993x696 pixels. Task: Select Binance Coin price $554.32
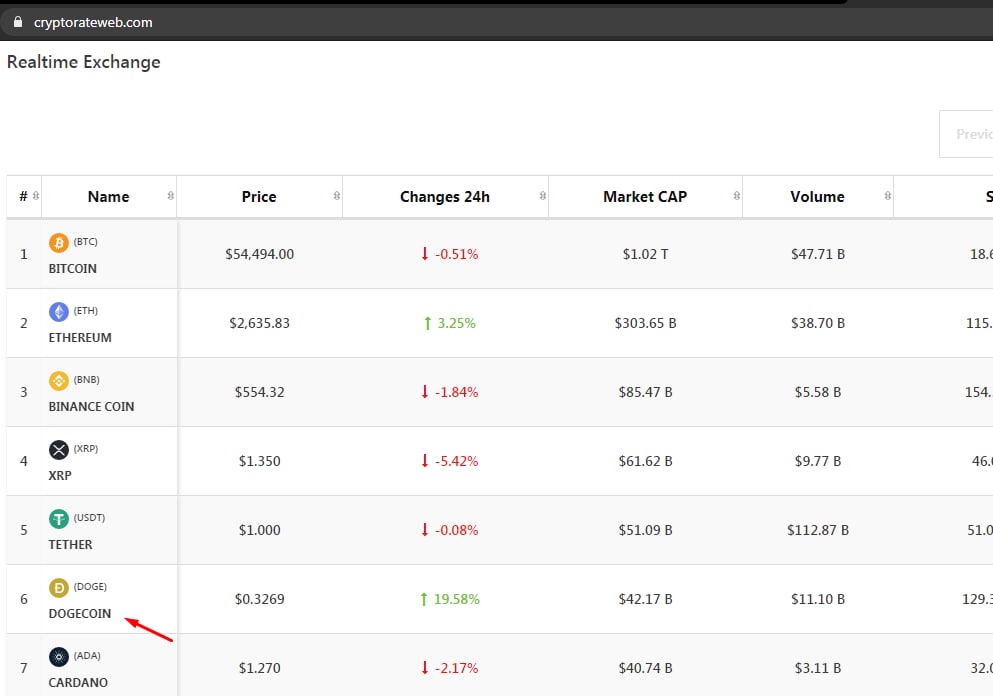260,392
